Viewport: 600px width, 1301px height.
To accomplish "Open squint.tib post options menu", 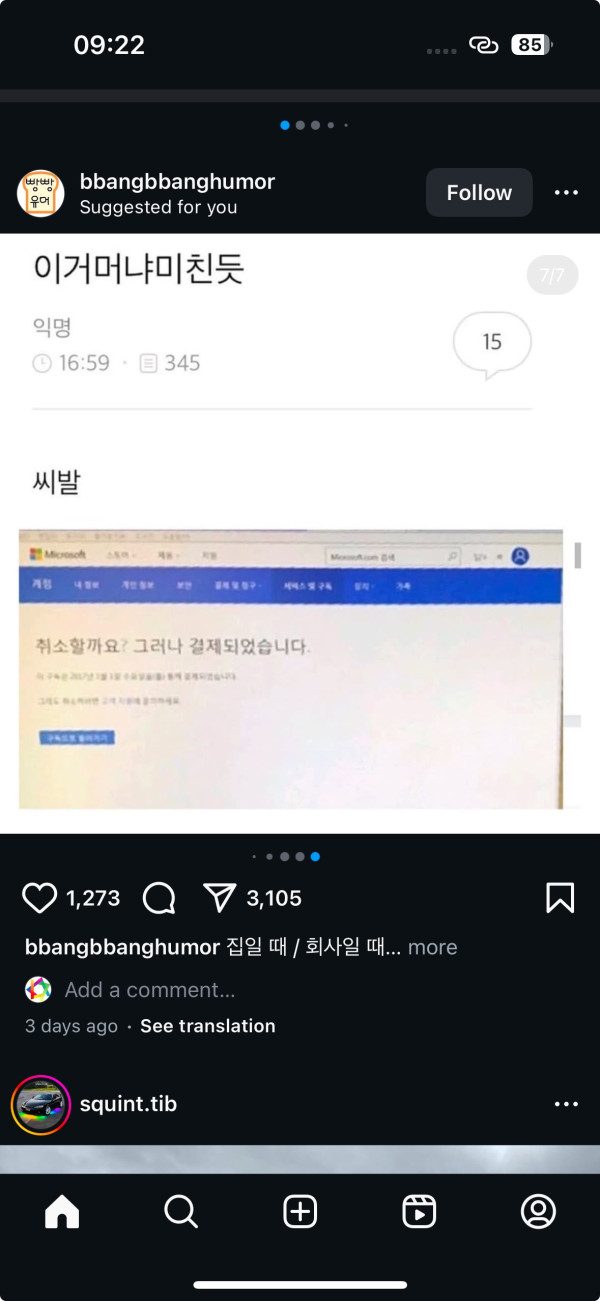I will pos(566,1104).
